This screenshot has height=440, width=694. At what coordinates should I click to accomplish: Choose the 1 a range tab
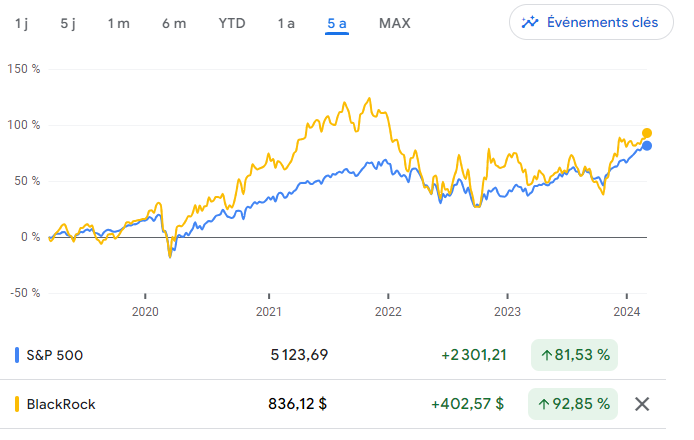click(x=286, y=23)
